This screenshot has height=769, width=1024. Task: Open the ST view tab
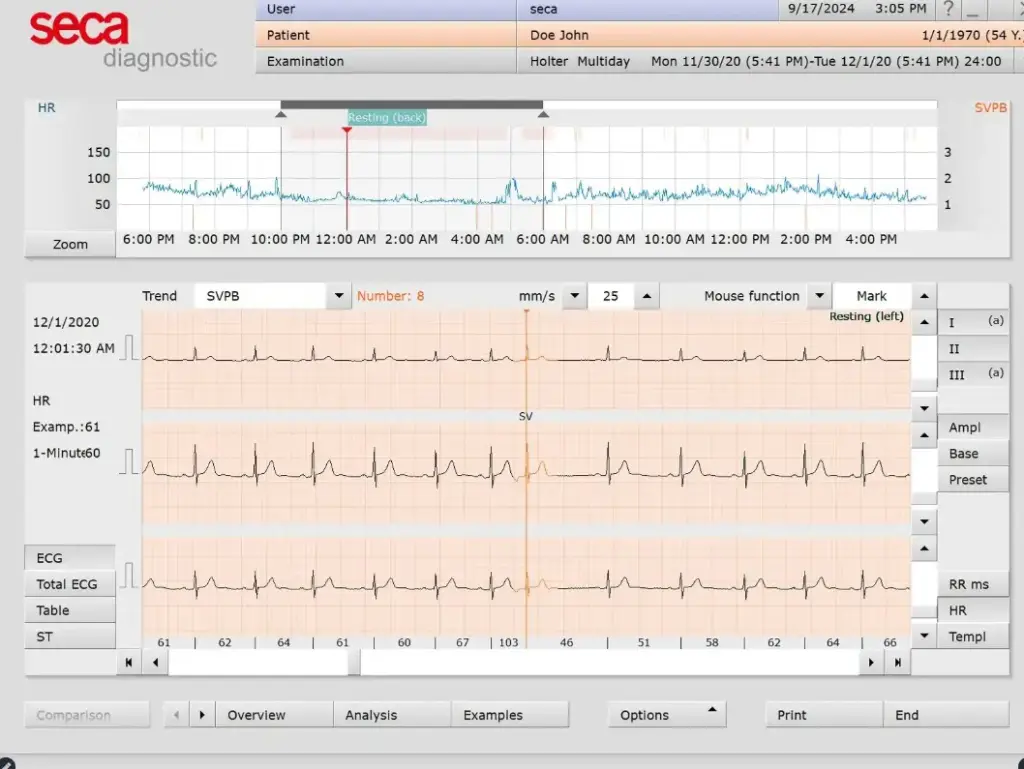[x=69, y=636]
